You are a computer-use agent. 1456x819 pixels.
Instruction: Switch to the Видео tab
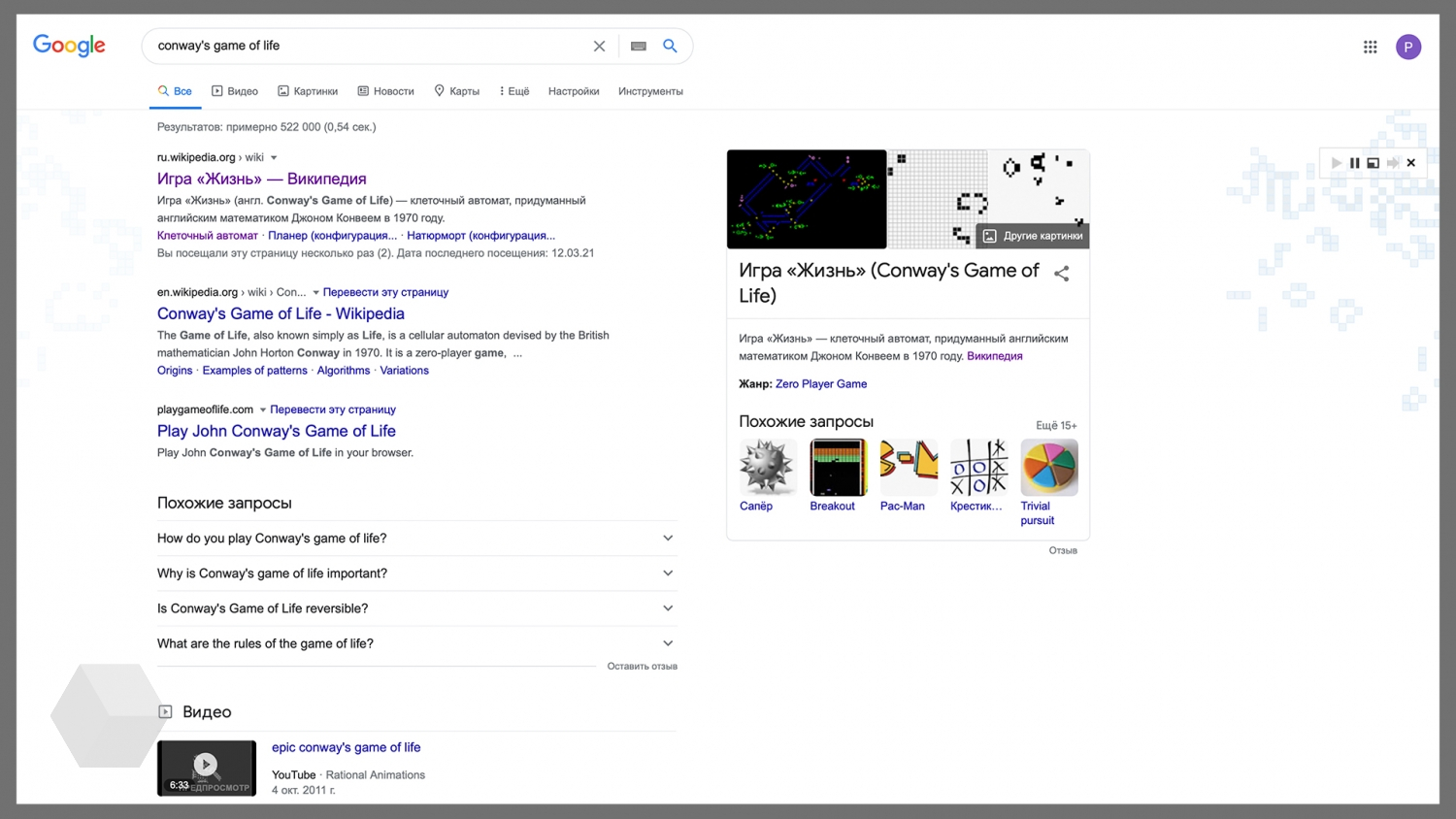coord(235,91)
